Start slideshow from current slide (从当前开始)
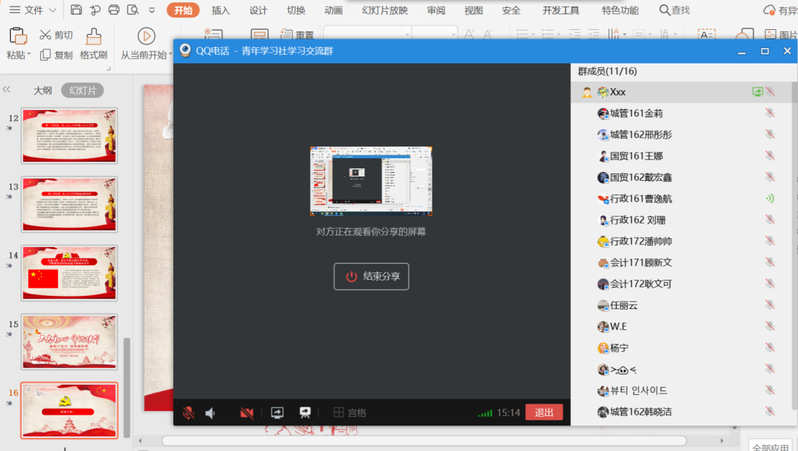This screenshot has width=798, height=451. [146, 44]
